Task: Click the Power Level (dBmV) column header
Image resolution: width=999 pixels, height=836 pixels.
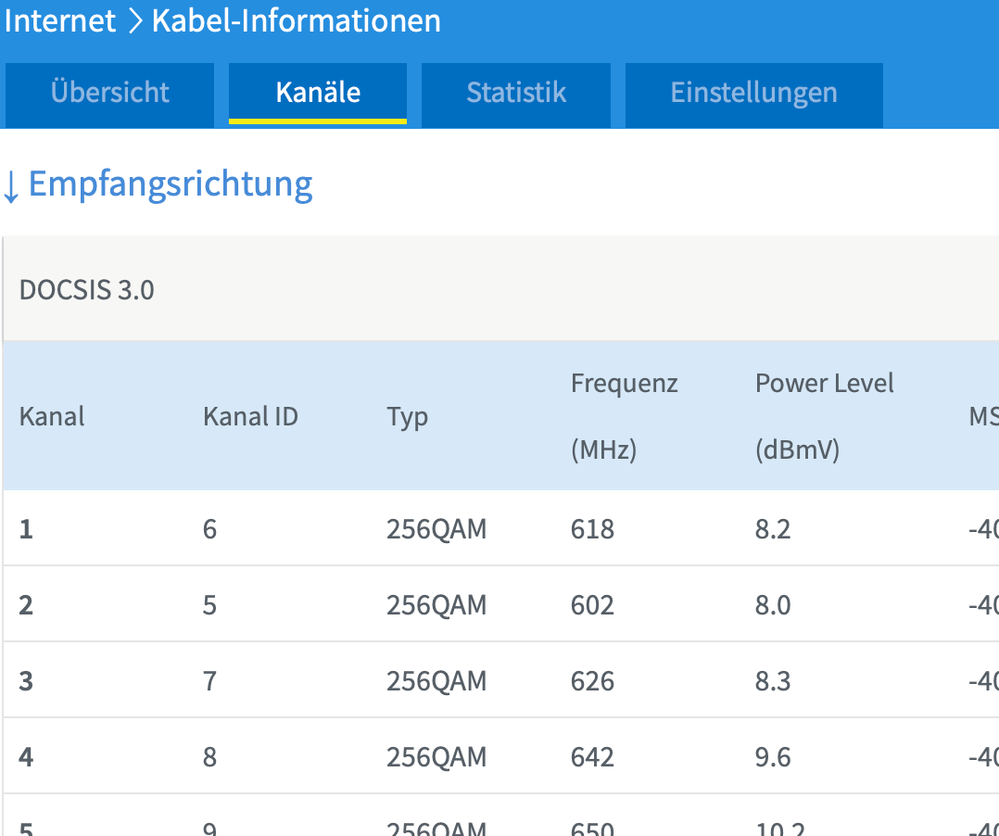Action: 824,416
